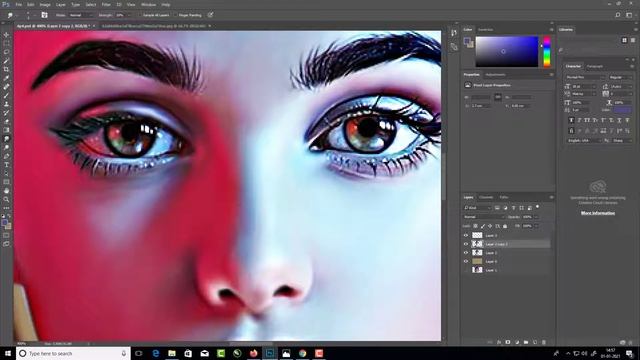Select the Horizontal Type tool

[x=6, y=165]
